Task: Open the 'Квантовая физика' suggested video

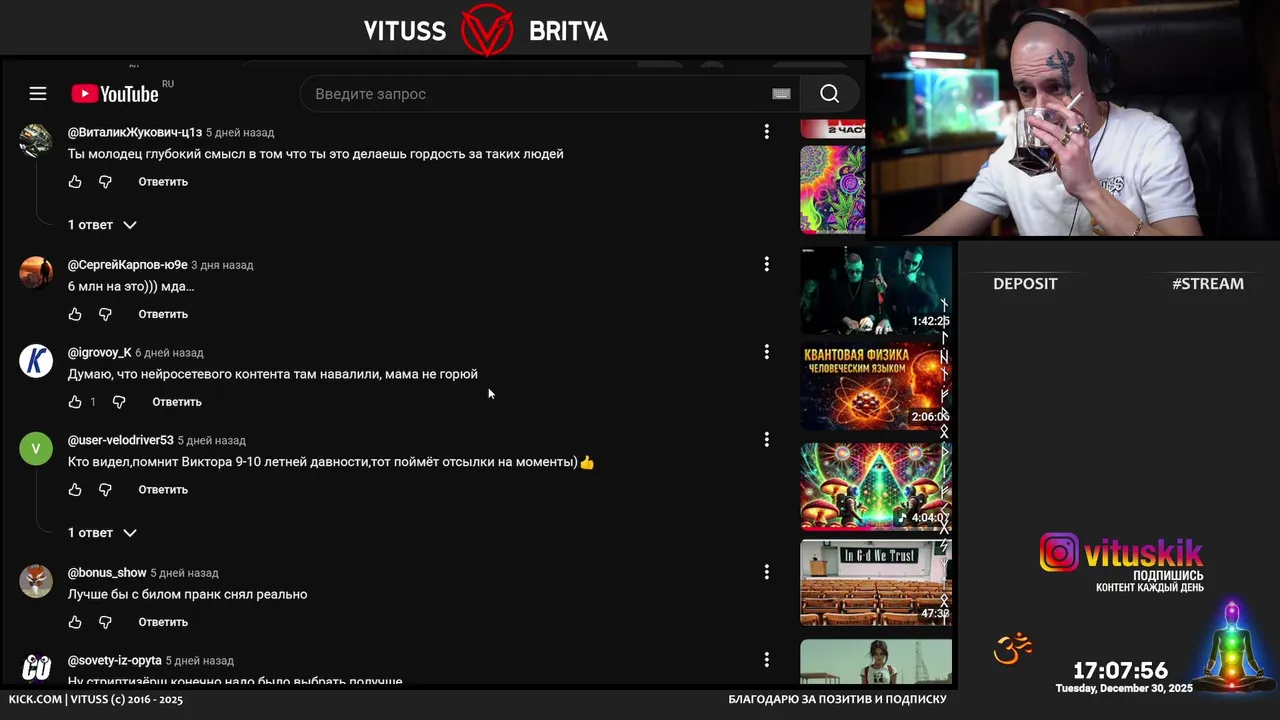Action: [876, 386]
